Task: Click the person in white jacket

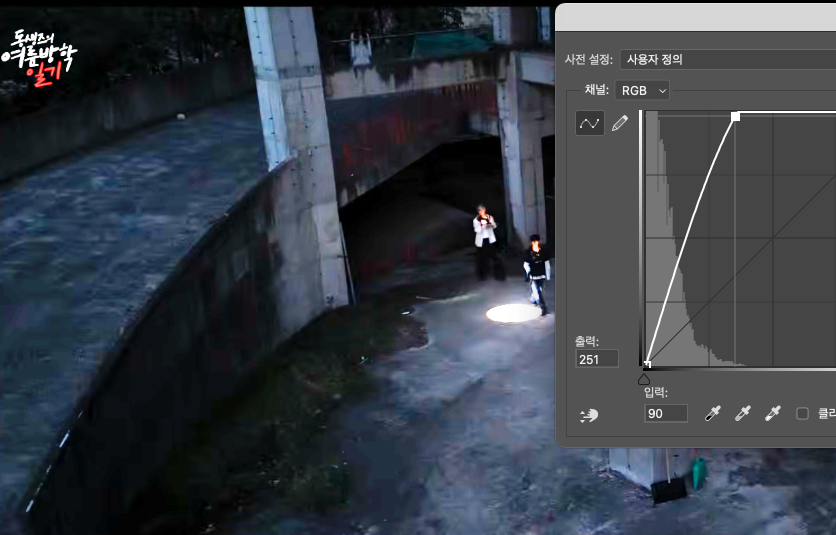Action: tap(486, 242)
